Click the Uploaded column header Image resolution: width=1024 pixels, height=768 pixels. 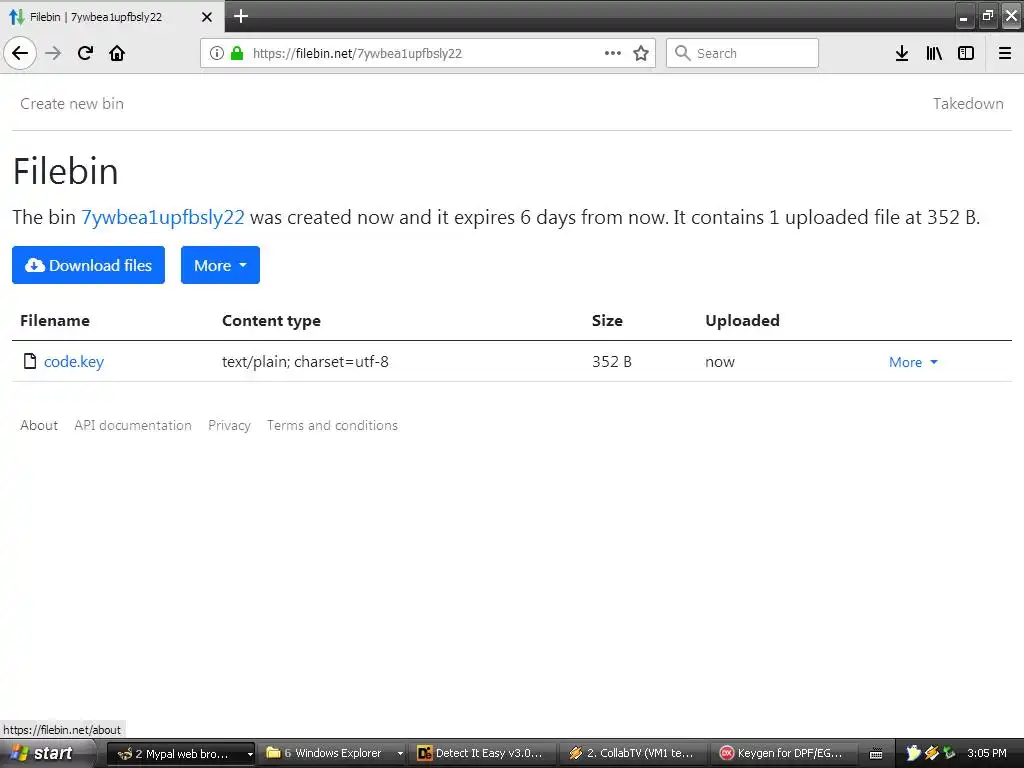742,321
